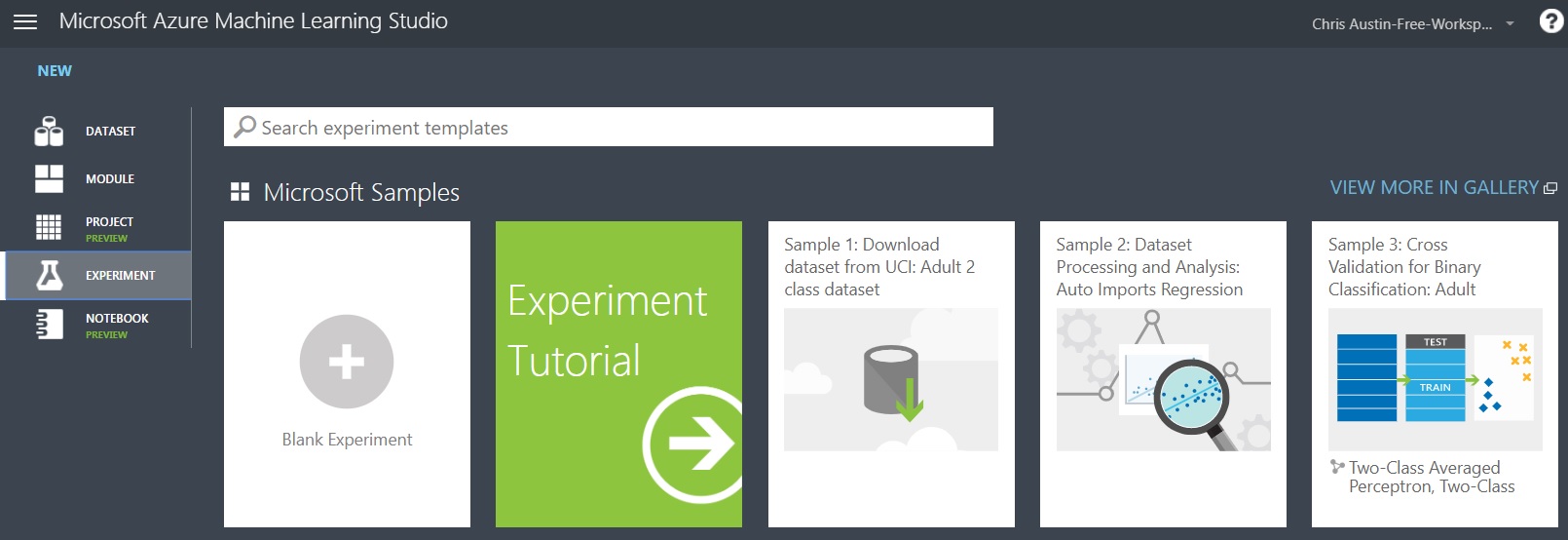
Task: Click the external link icon beside gallery
Action: click(x=1550, y=188)
